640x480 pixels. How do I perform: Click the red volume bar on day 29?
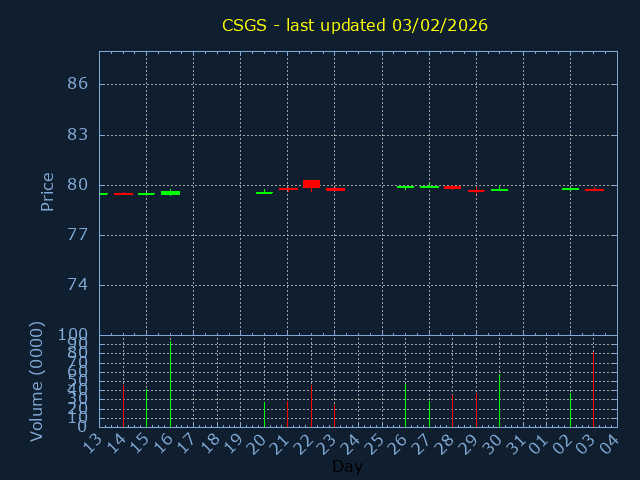(x=476, y=410)
